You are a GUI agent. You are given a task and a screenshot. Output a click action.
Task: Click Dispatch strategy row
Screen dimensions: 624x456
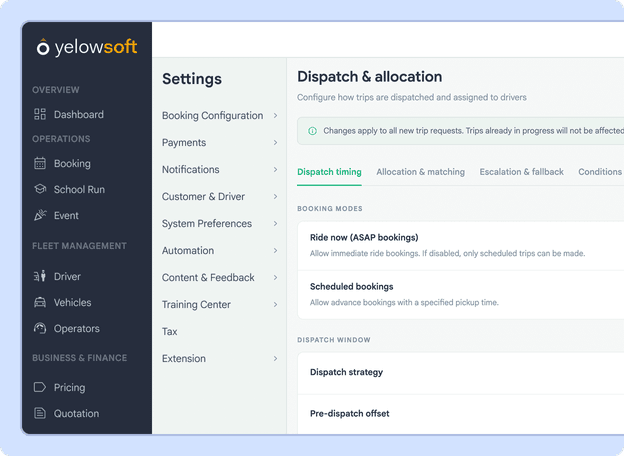tap(460, 373)
